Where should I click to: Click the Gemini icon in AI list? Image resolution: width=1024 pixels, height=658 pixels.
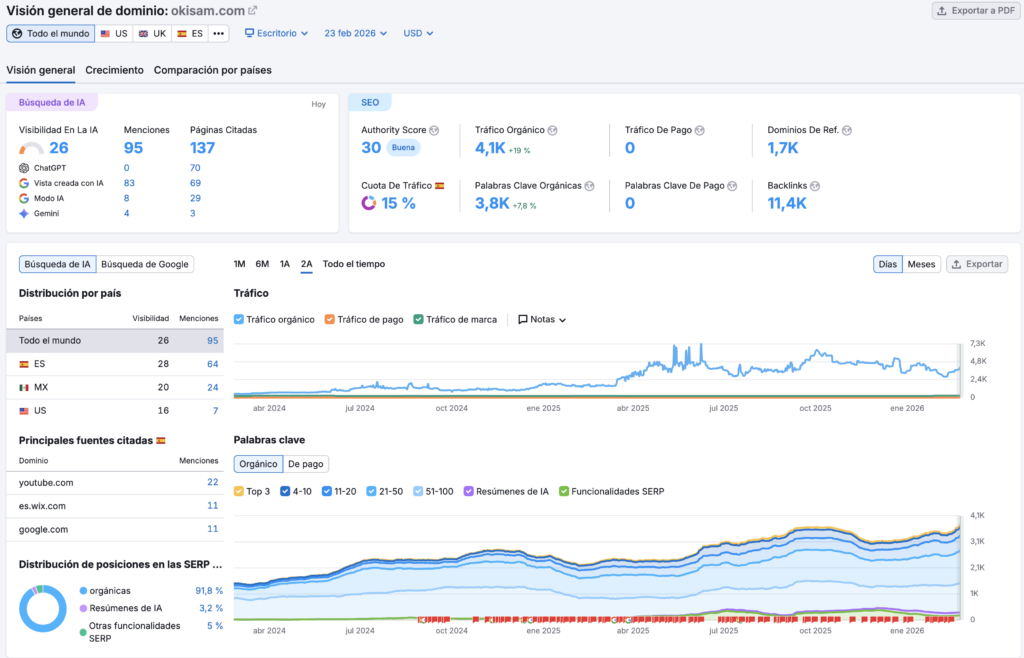[x=24, y=213]
